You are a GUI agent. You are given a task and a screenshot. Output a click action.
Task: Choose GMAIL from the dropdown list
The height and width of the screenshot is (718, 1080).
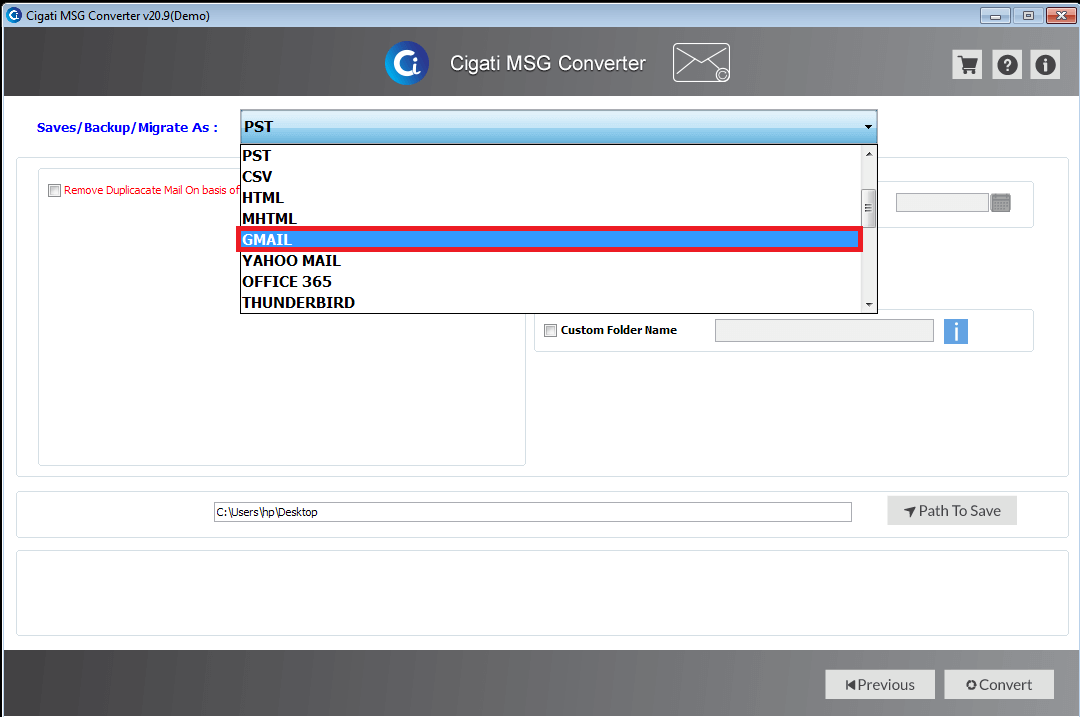click(x=550, y=240)
